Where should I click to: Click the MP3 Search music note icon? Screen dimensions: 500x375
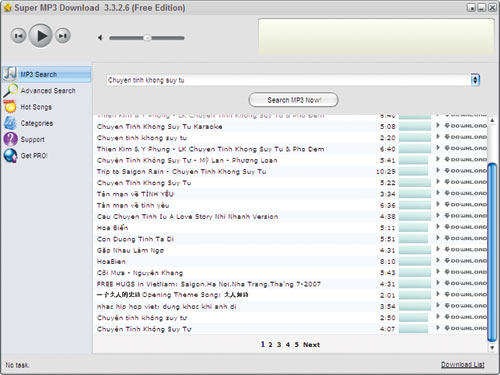(x=10, y=74)
